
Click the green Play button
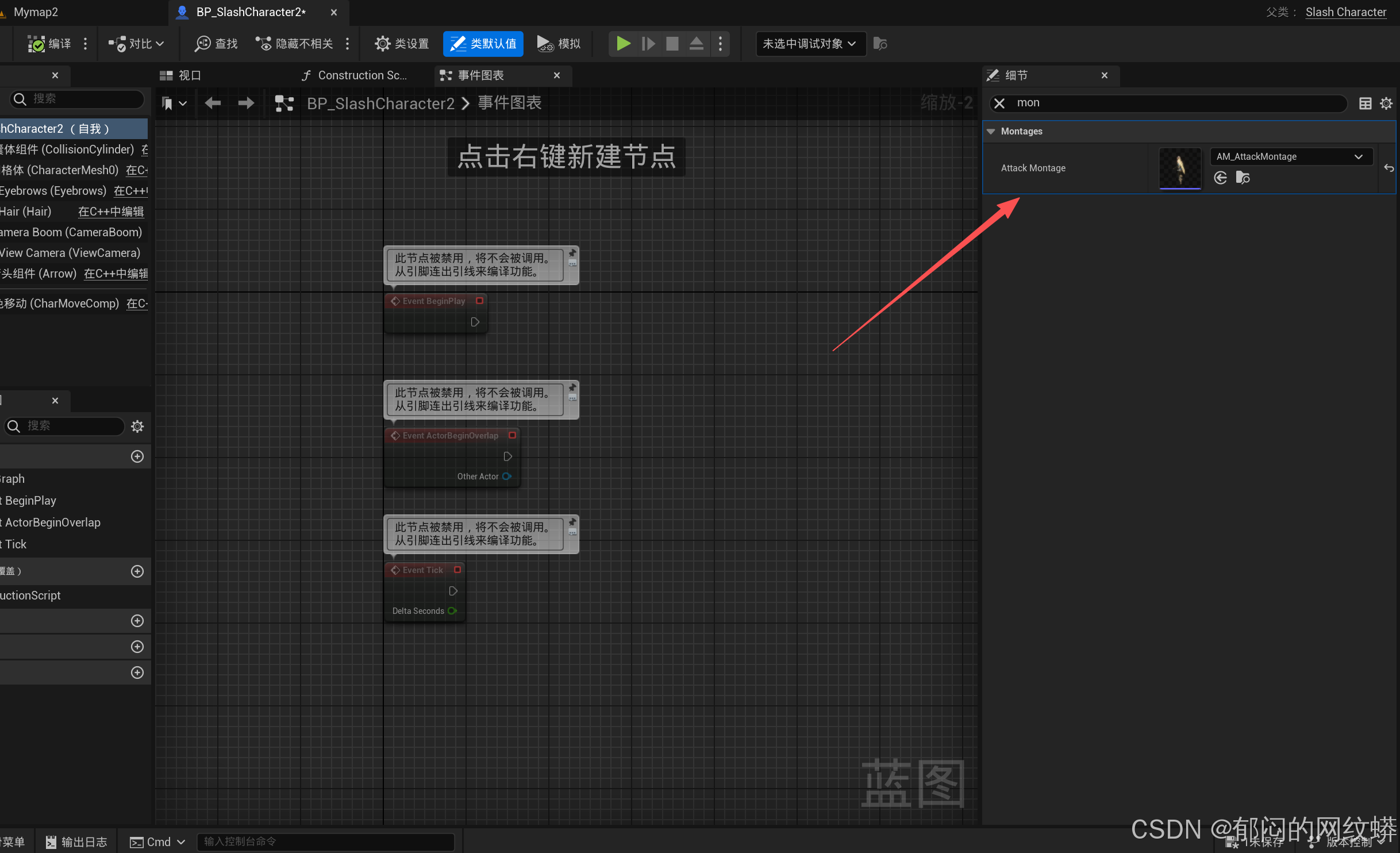pyautogui.click(x=623, y=44)
